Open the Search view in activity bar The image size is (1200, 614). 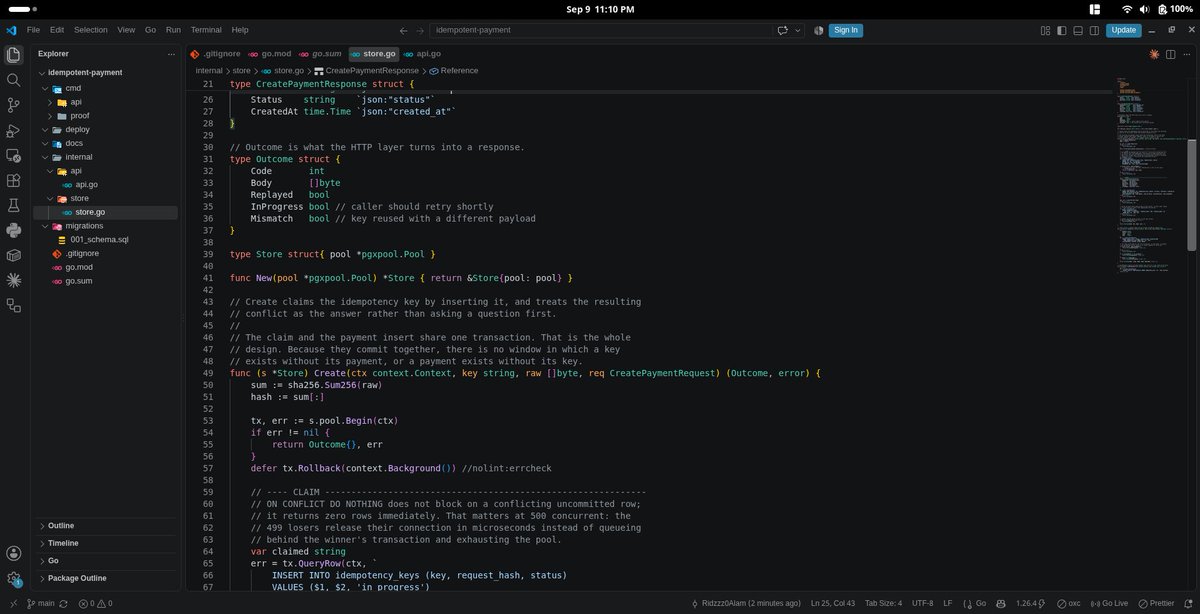(x=13, y=80)
